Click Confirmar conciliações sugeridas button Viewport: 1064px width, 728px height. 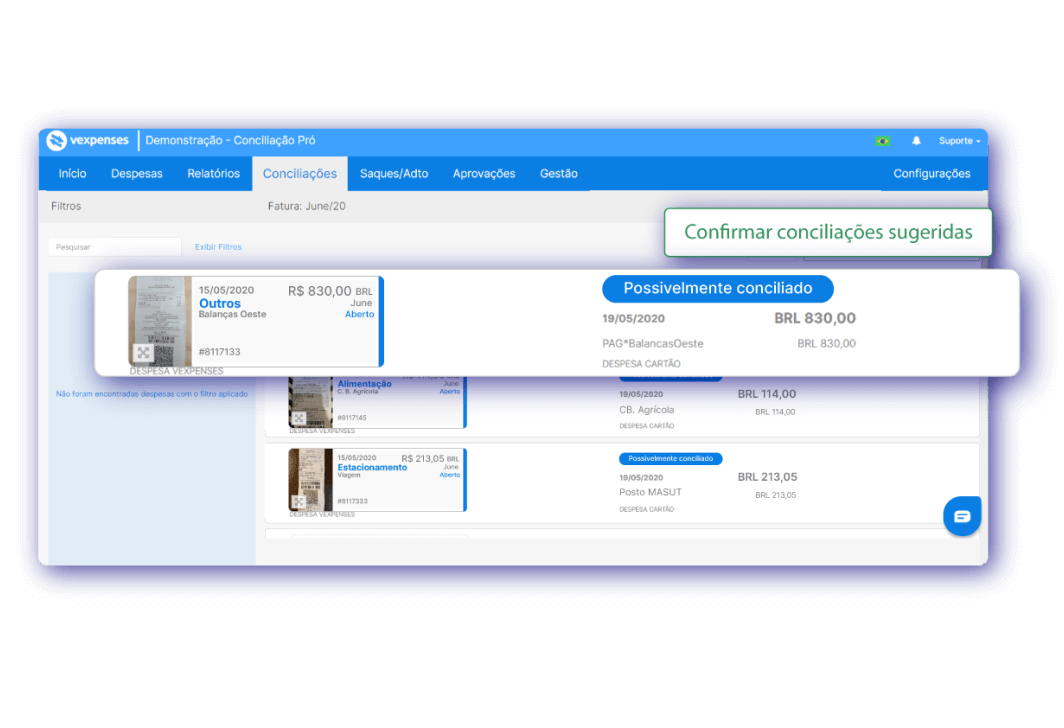828,232
